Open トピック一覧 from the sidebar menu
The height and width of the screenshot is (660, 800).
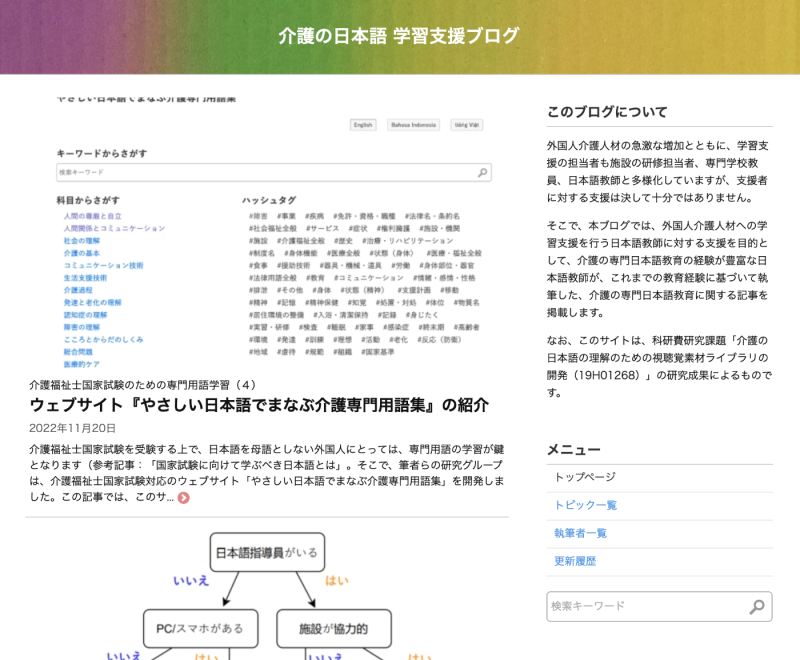(x=585, y=505)
